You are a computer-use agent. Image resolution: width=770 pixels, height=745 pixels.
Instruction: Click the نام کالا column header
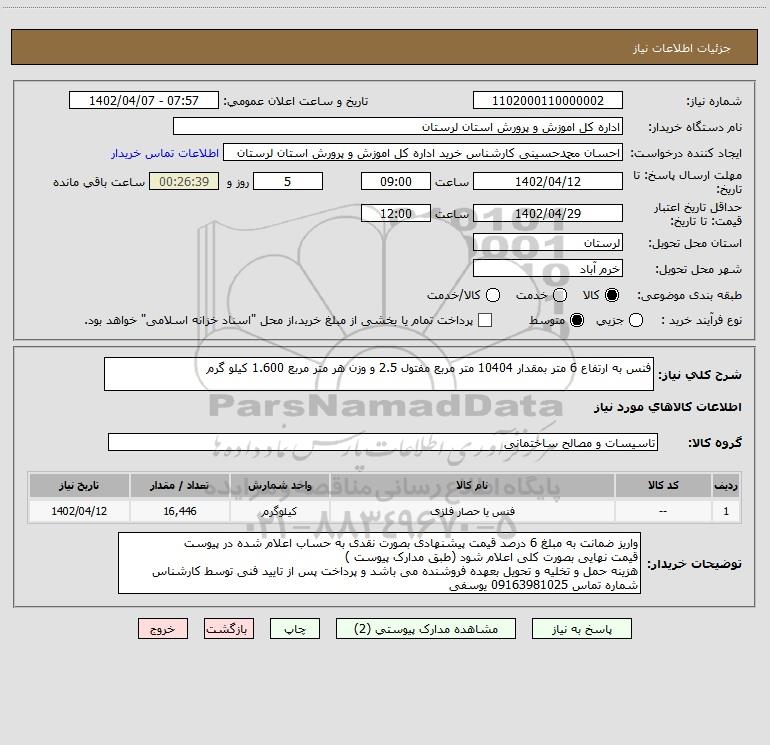click(x=472, y=485)
